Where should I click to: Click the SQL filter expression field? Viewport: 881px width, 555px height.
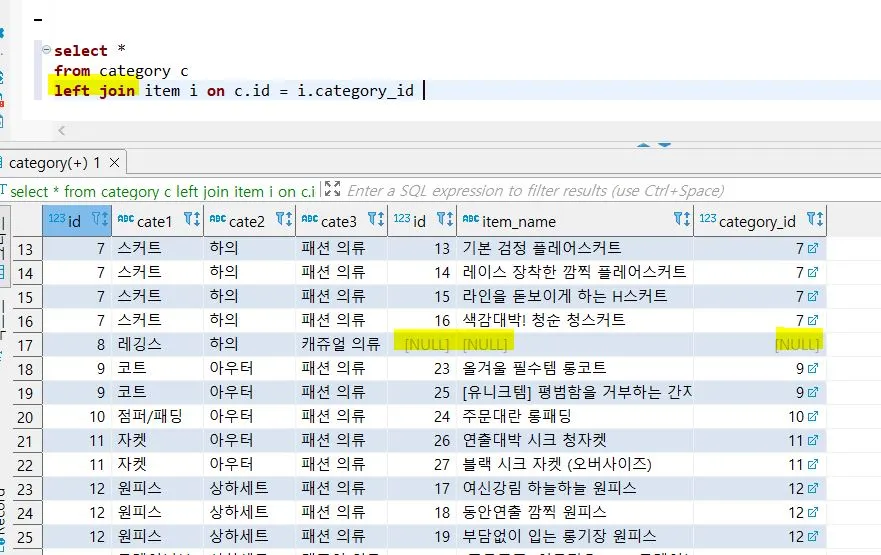coord(535,191)
